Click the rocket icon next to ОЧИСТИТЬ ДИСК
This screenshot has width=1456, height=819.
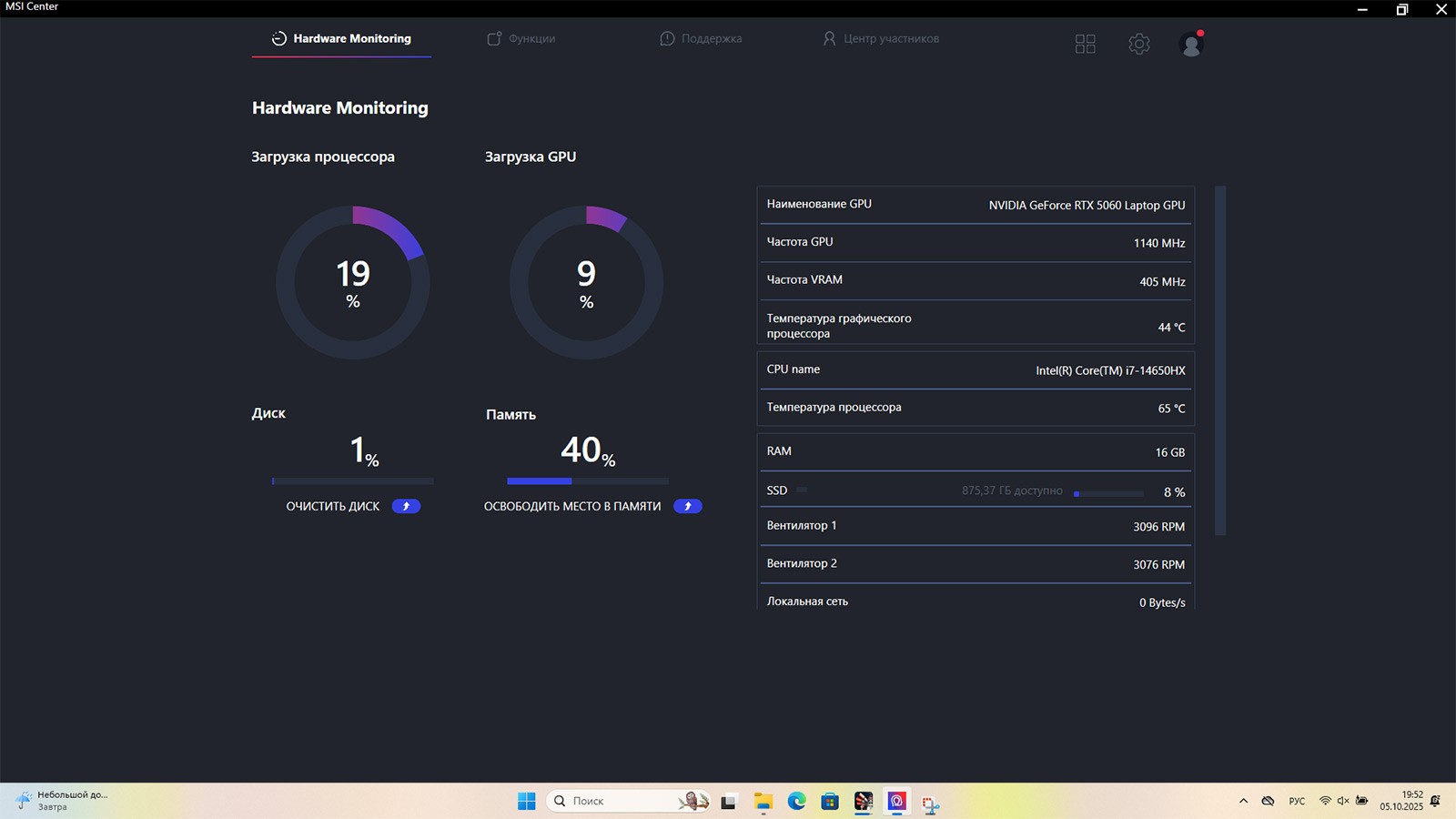[406, 506]
